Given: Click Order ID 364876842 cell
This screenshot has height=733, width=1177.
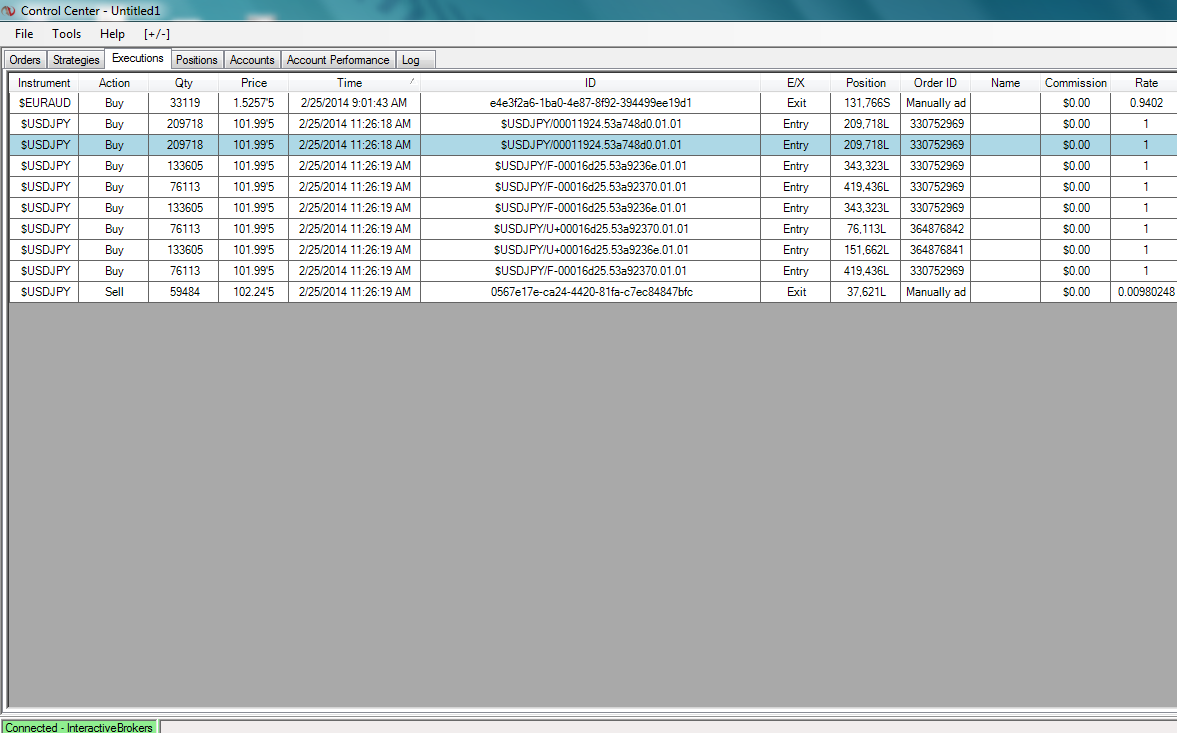Looking at the screenshot, I should 936,229.
